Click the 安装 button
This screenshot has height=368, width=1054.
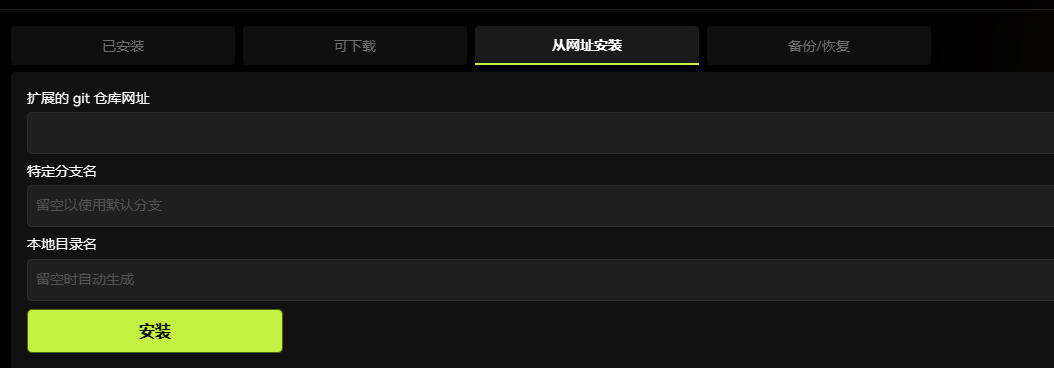[x=155, y=331]
